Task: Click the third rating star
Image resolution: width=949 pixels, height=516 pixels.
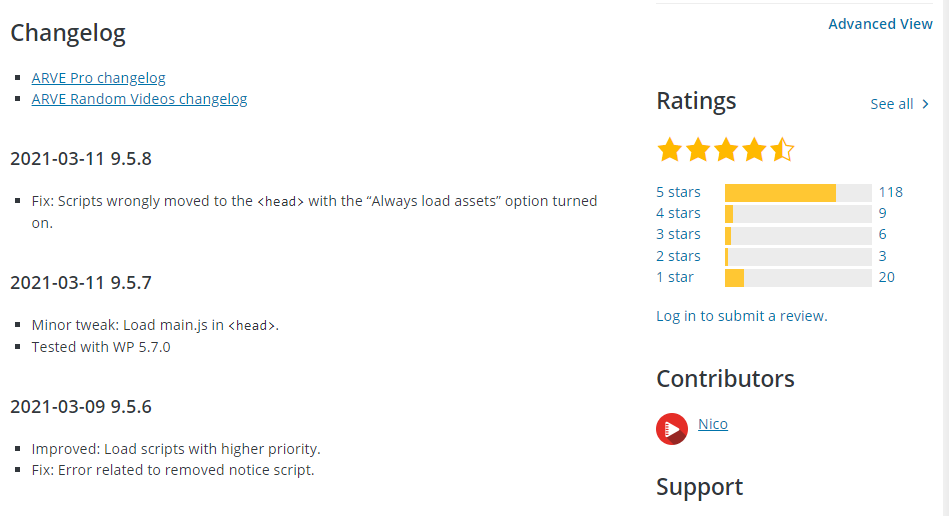Action: click(726, 150)
